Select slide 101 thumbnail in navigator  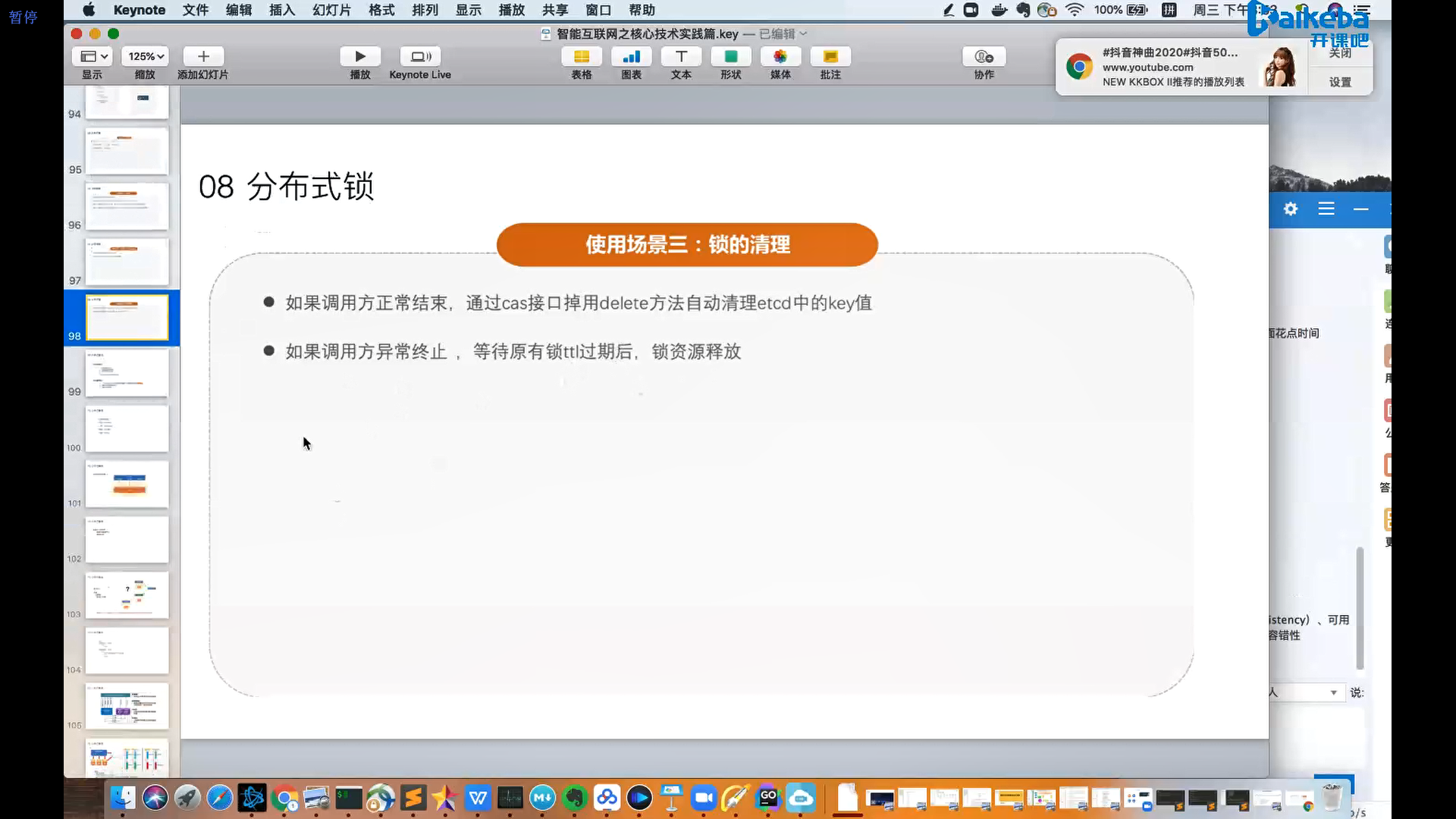[x=127, y=485]
